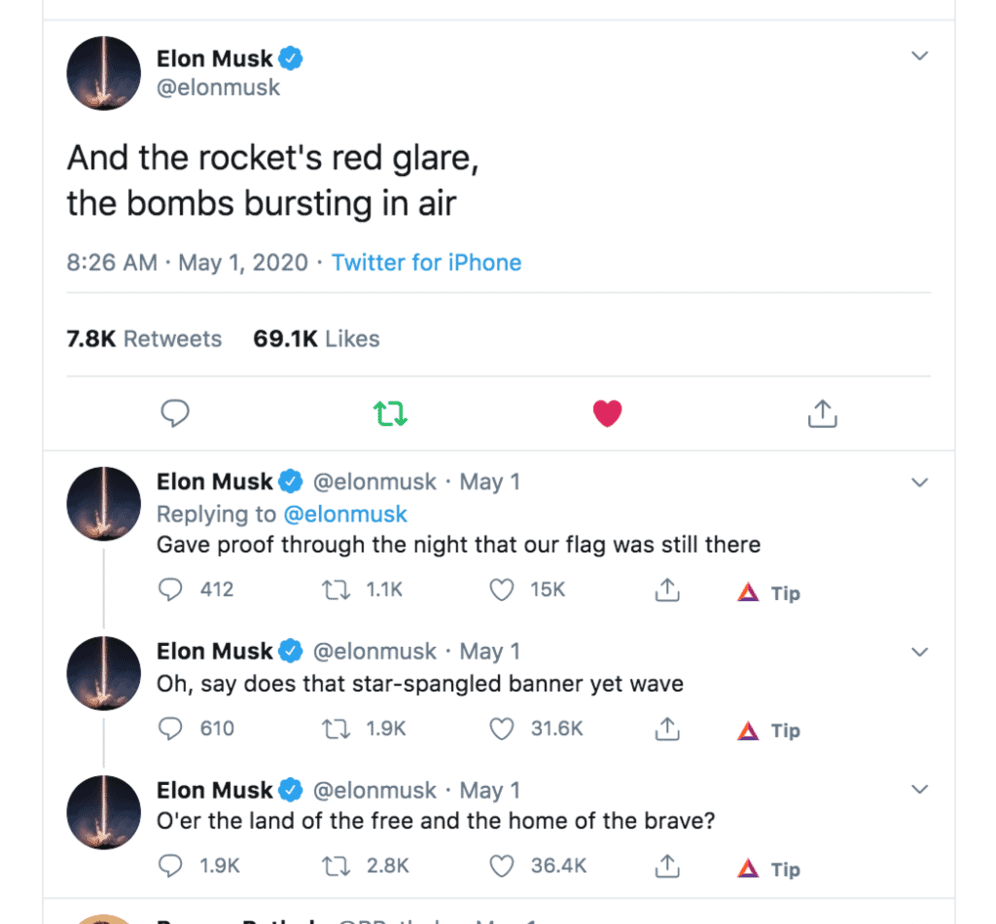Image resolution: width=996 pixels, height=924 pixels.
Task: Open the 'Twitter for iPhone' source link
Action: pos(426,263)
